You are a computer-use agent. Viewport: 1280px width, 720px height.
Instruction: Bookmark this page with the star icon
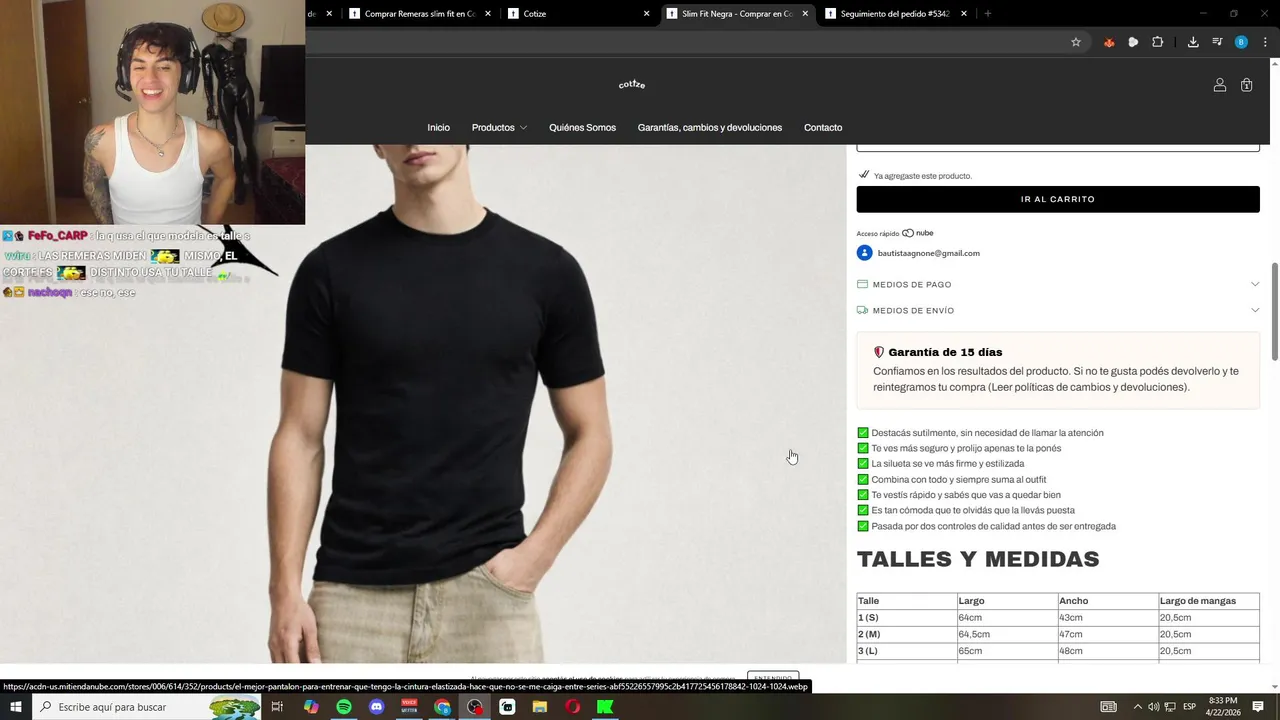click(1076, 42)
